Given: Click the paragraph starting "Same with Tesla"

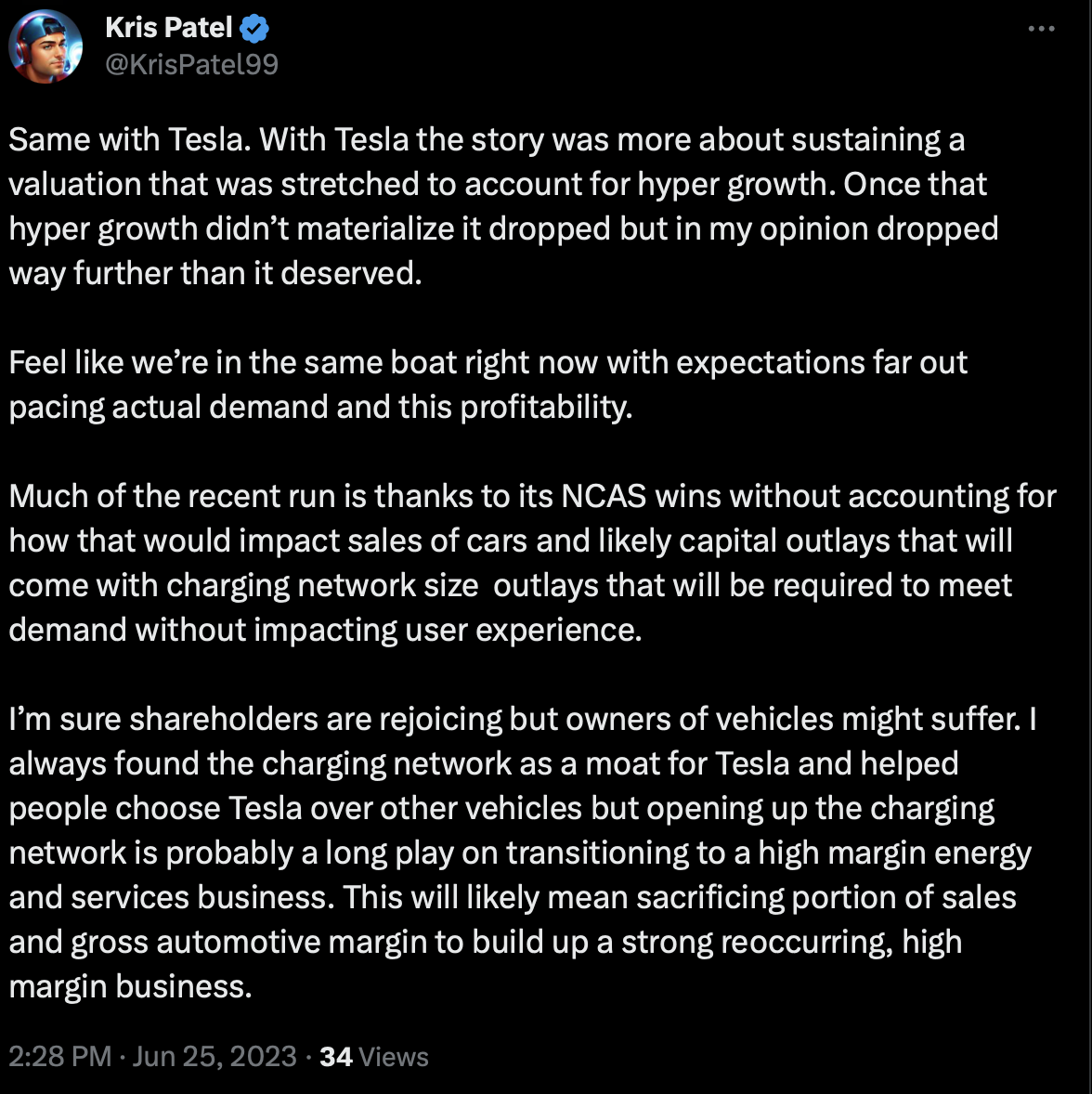Looking at the screenshot, I should 501,206.
